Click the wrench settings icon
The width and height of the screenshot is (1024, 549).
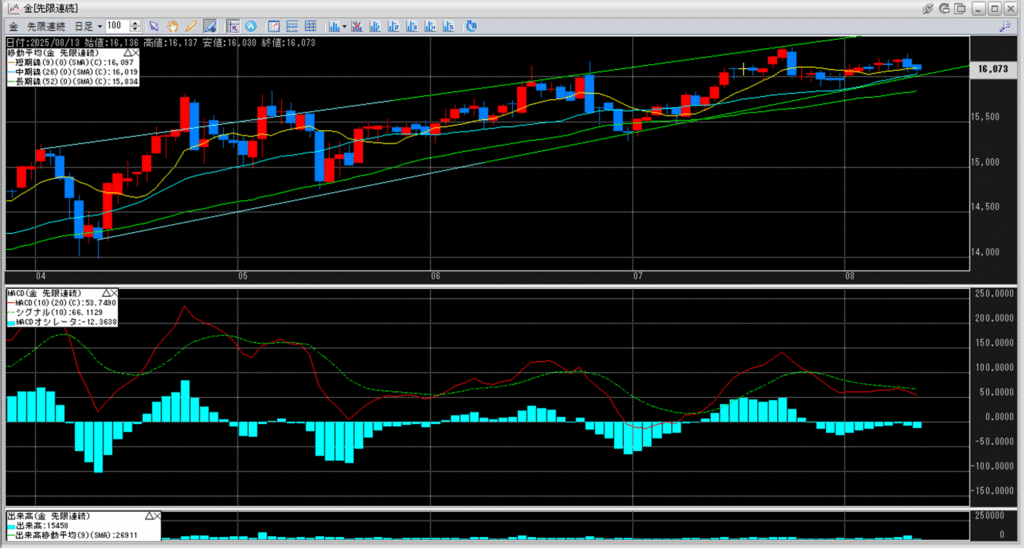[1005, 25]
